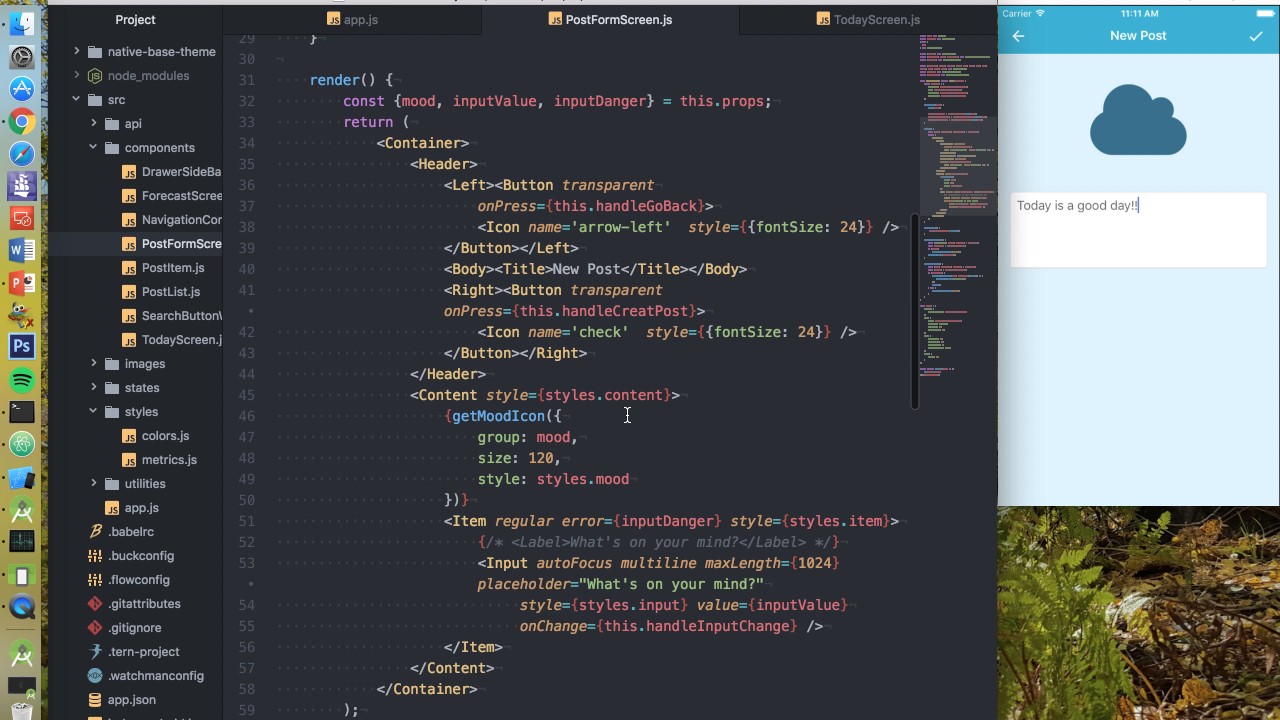
Task: Open Microsoft Word from the dock
Action: (21, 250)
